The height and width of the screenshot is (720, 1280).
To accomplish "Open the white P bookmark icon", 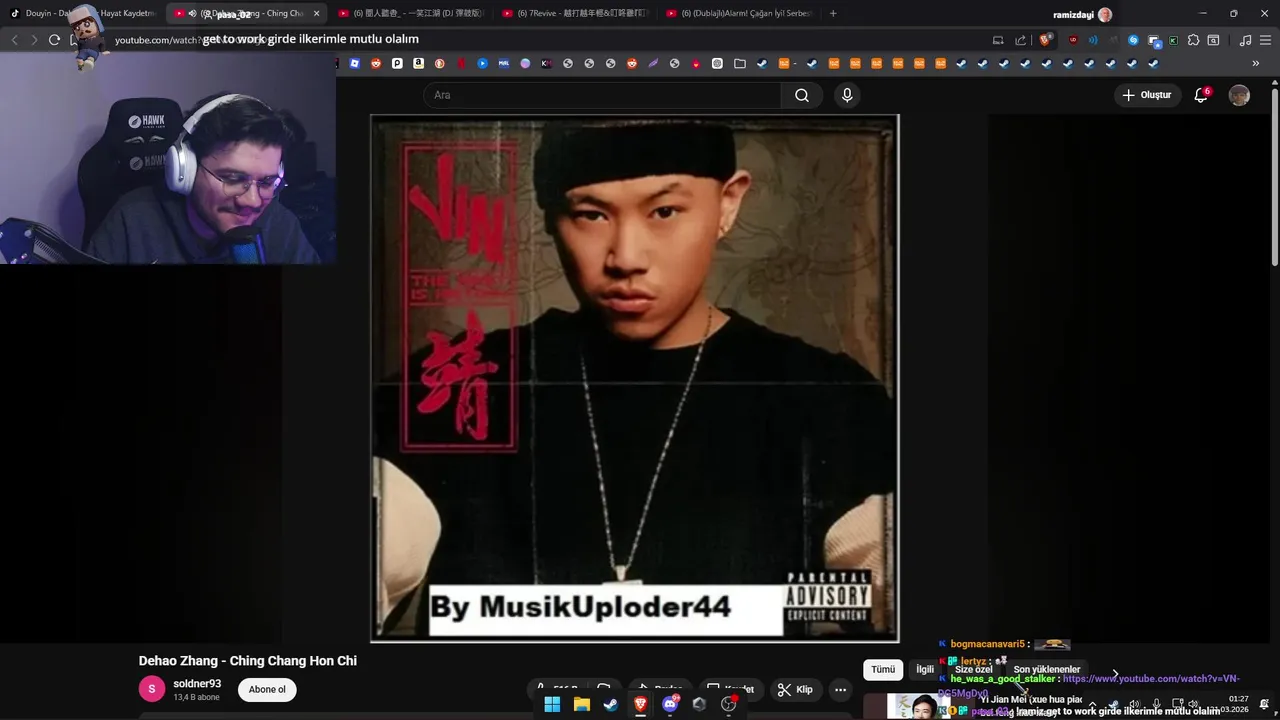I will click(x=397, y=63).
